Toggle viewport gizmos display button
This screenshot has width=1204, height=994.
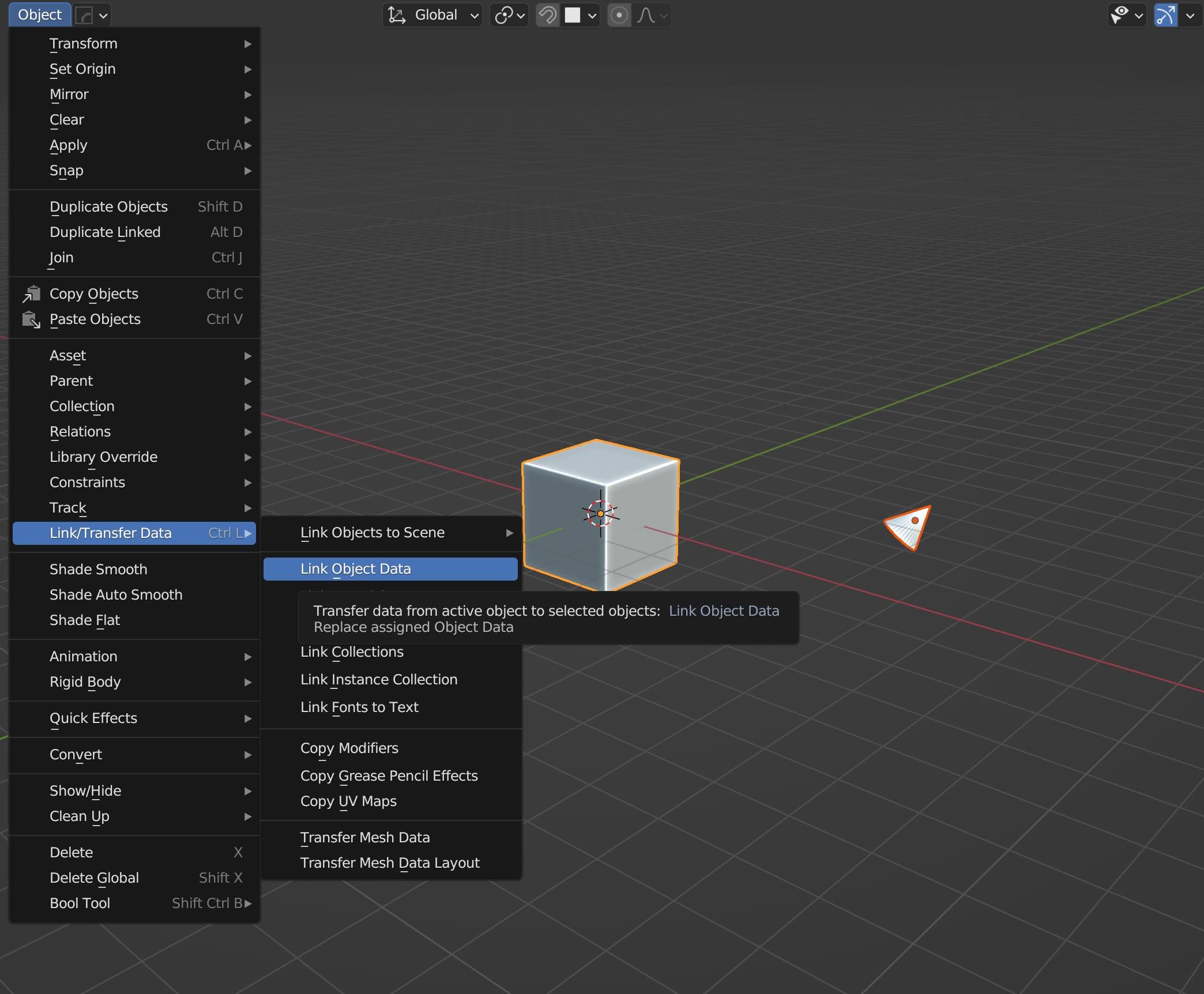tap(1165, 15)
